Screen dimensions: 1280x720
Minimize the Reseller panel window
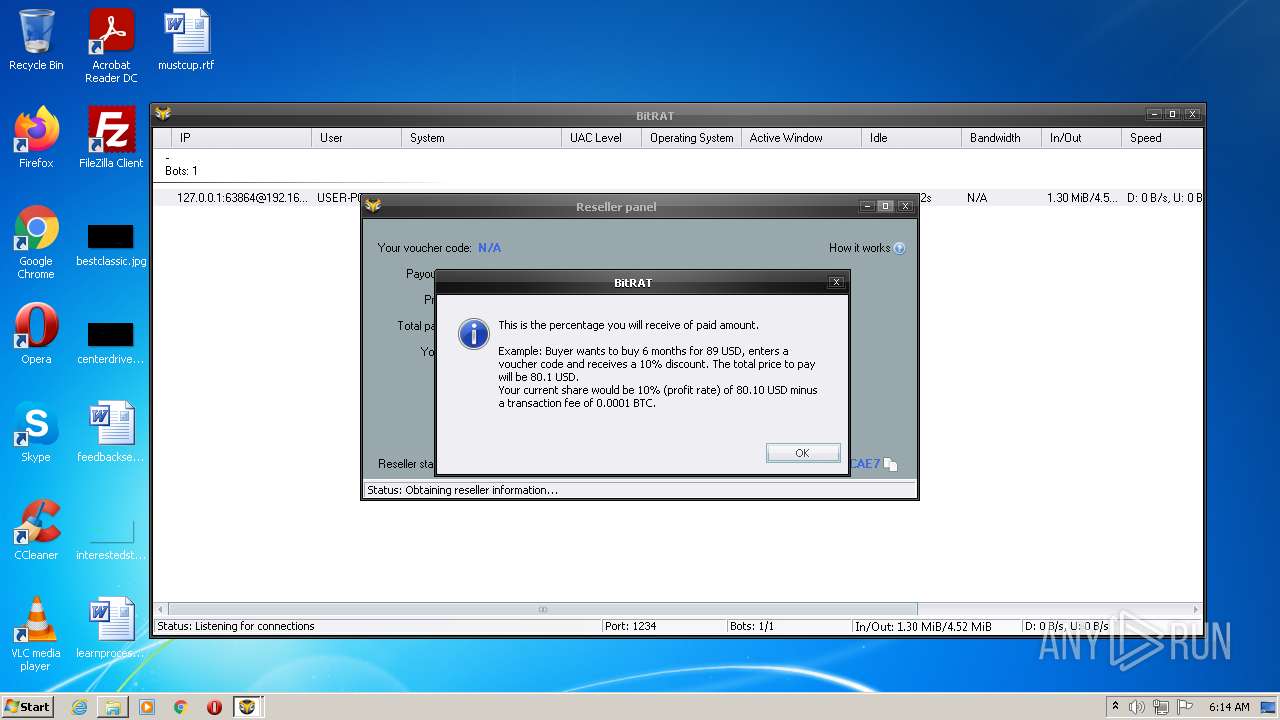coord(867,206)
